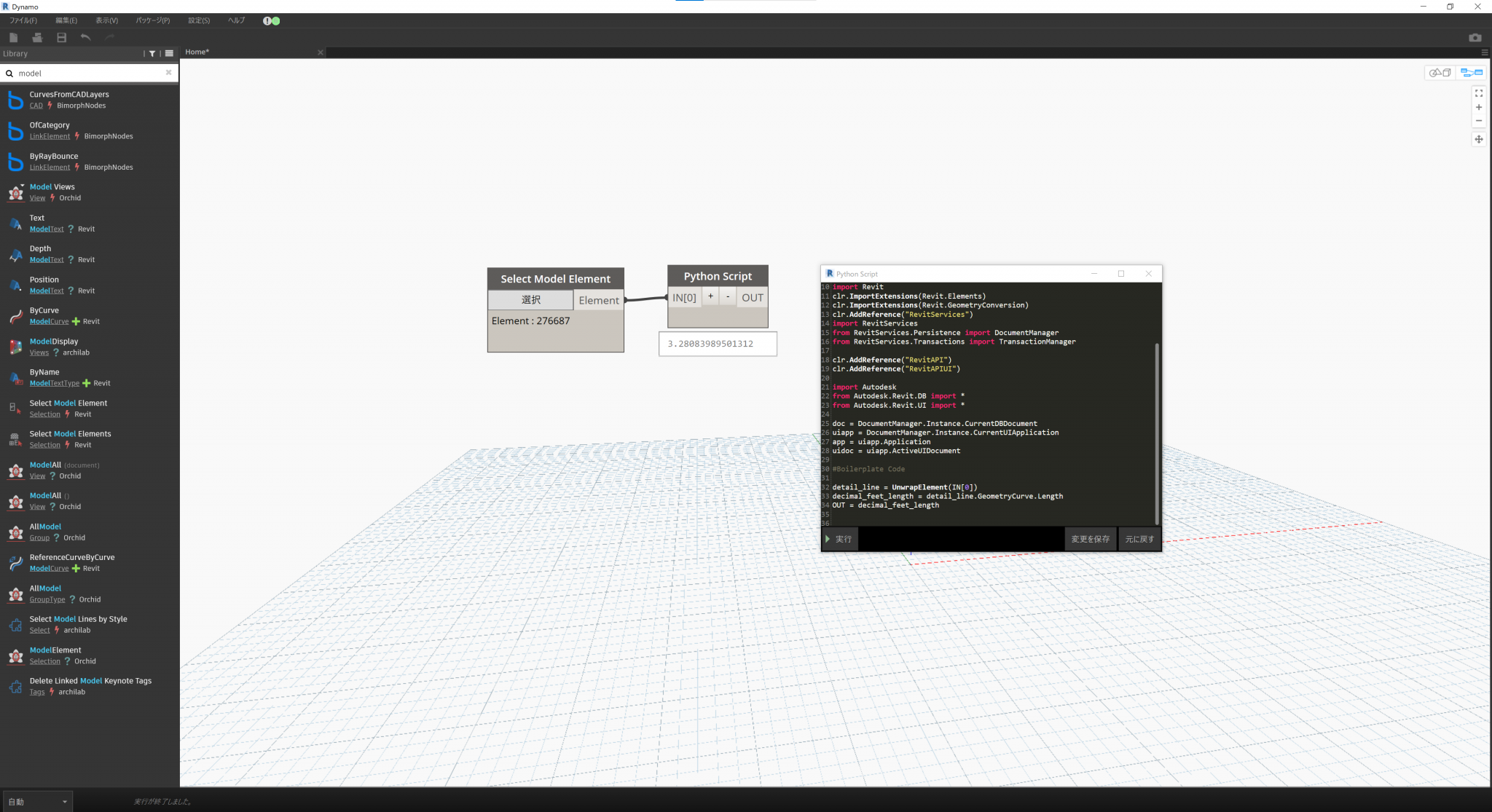Viewport: 1492px width, 812px height.
Task: Toggle the Library filter funnel
Action: tap(152, 53)
